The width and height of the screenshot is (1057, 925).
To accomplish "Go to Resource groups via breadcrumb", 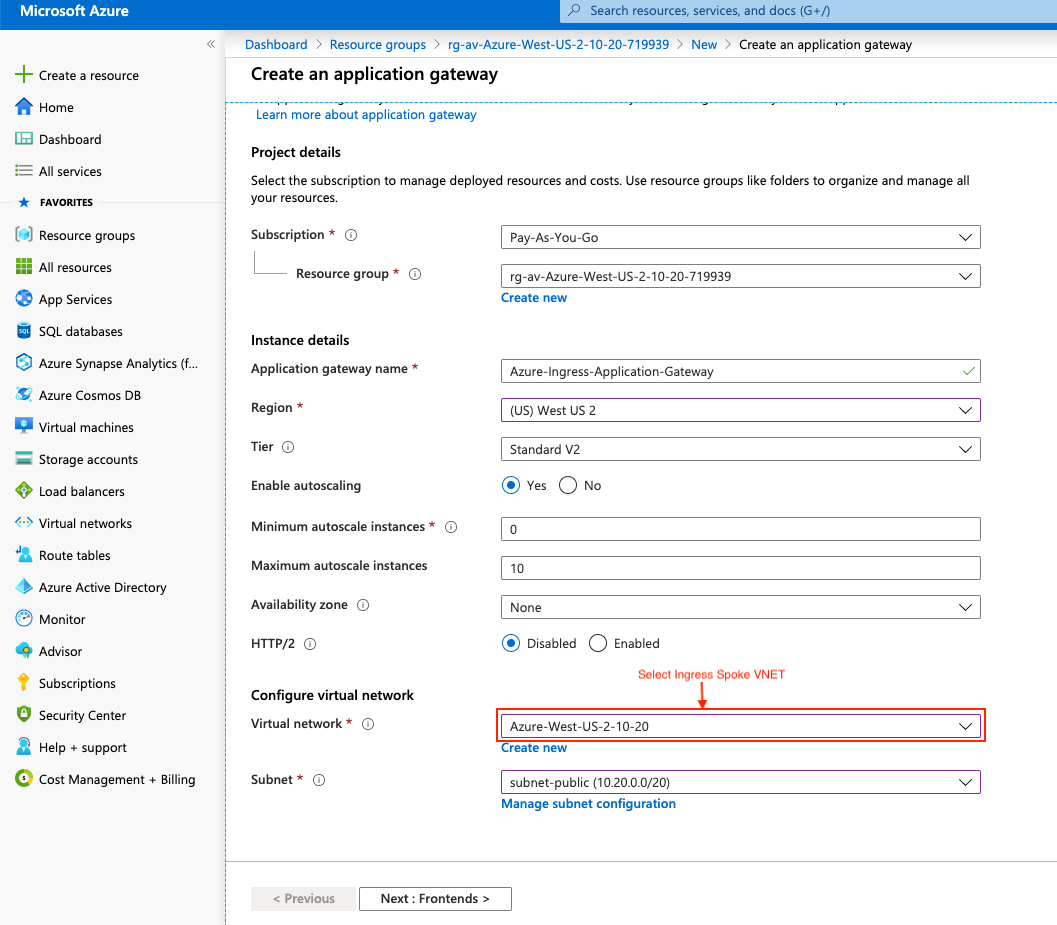I will point(378,44).
